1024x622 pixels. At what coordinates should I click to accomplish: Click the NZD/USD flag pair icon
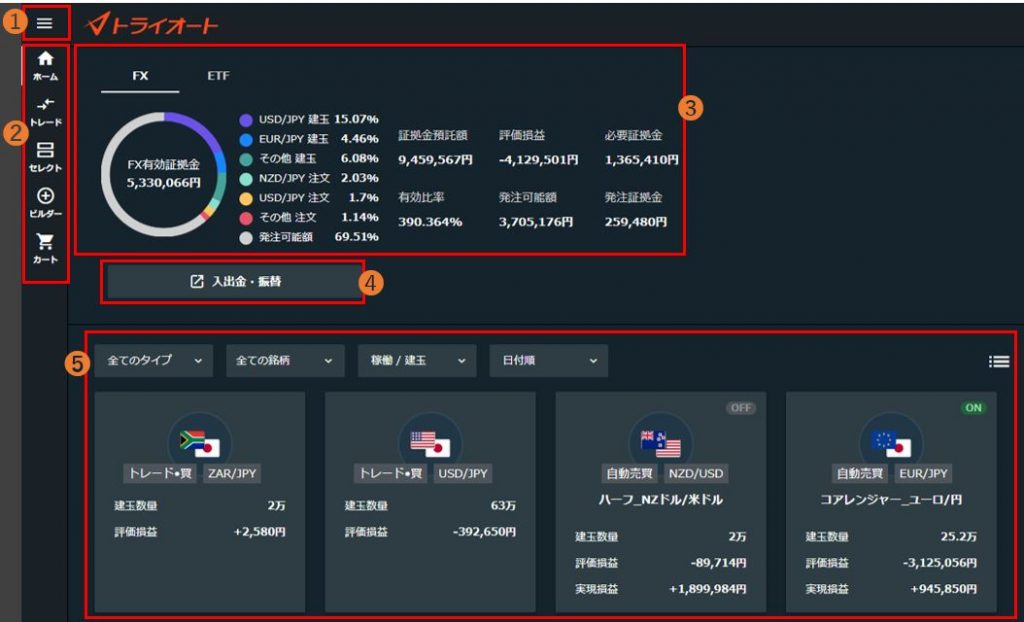tap(660, 444)
